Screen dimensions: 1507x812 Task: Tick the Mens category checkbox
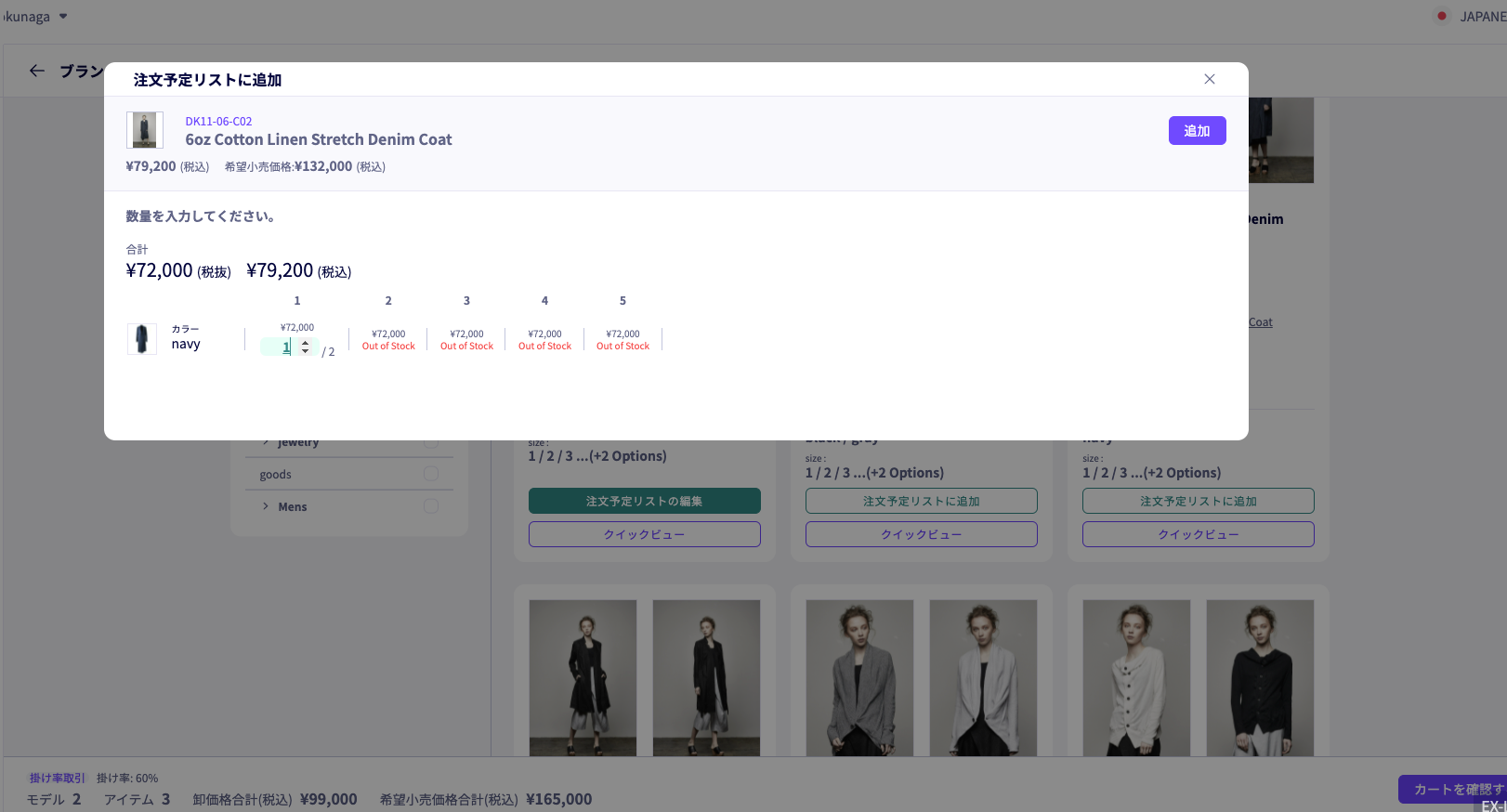click(431, 506)
